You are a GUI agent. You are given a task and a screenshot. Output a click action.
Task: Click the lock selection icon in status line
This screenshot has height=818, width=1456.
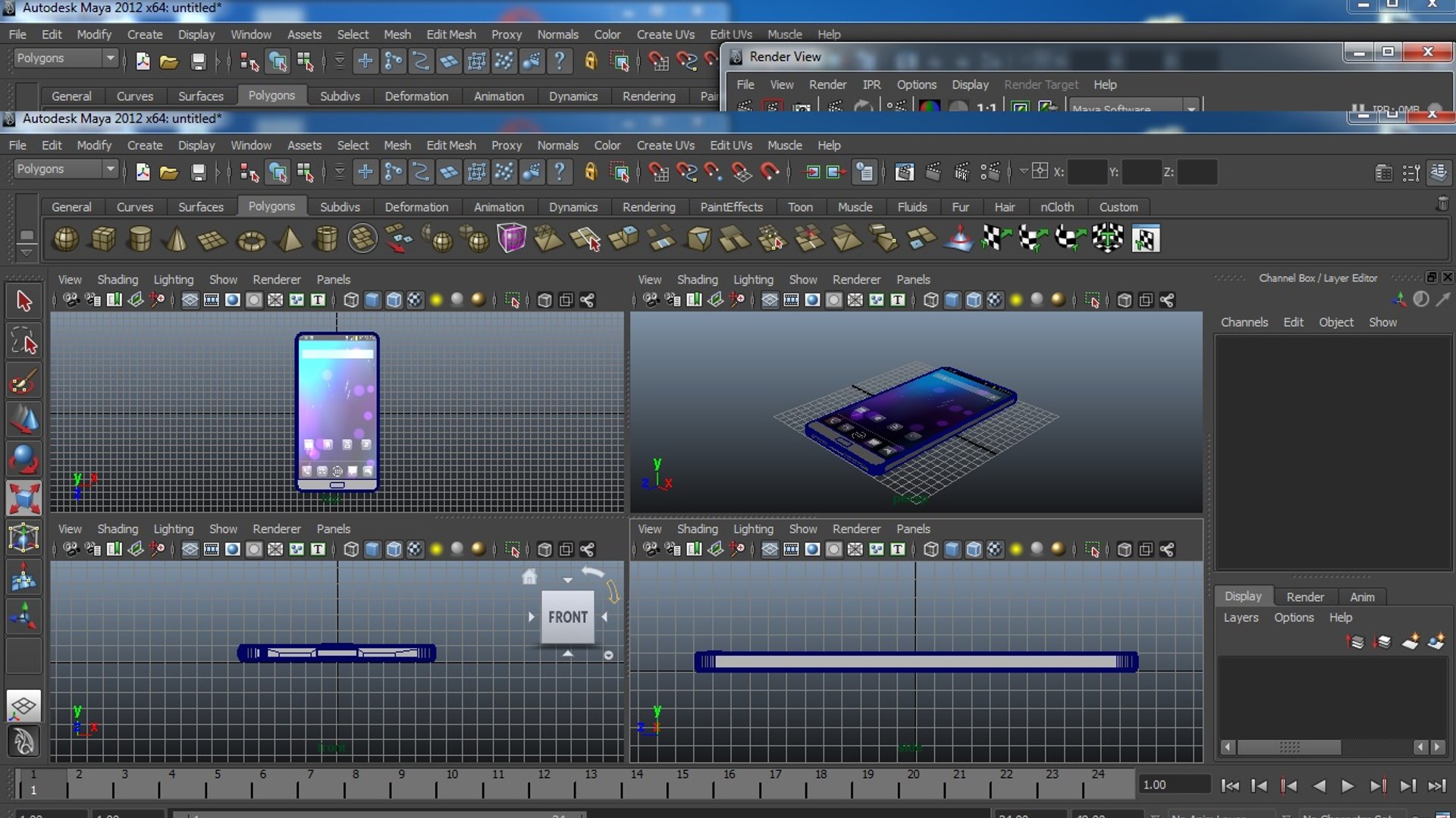[x=591, y=172]
